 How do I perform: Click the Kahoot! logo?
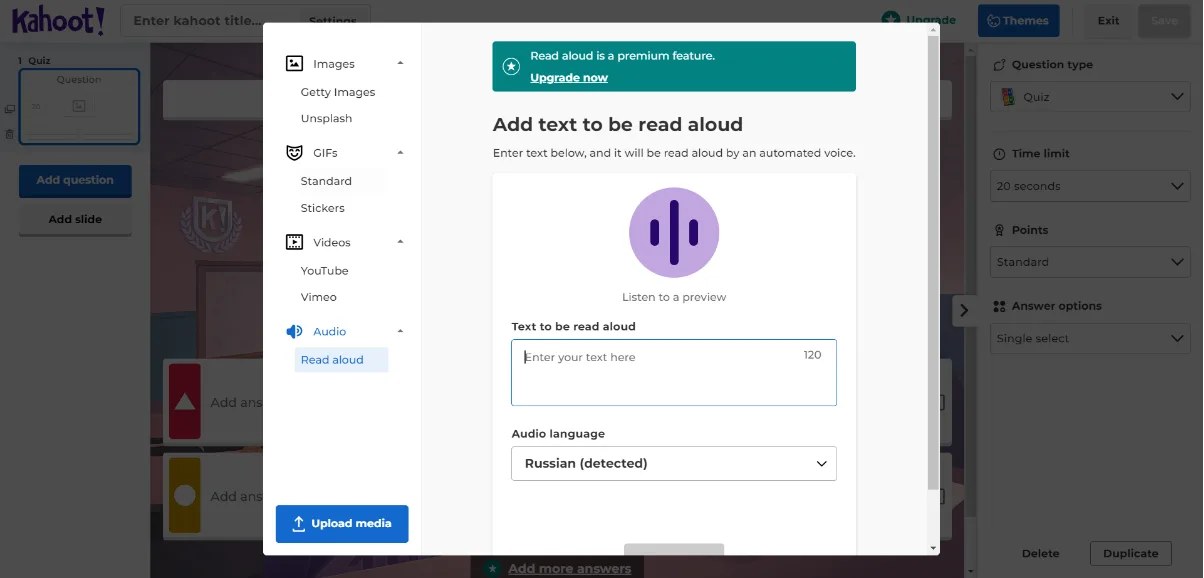[58, 21]
